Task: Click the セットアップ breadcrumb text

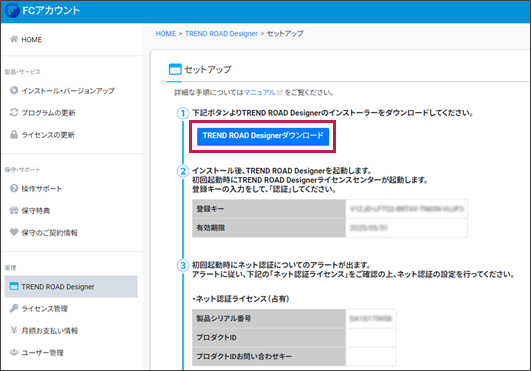Action: 285,34
